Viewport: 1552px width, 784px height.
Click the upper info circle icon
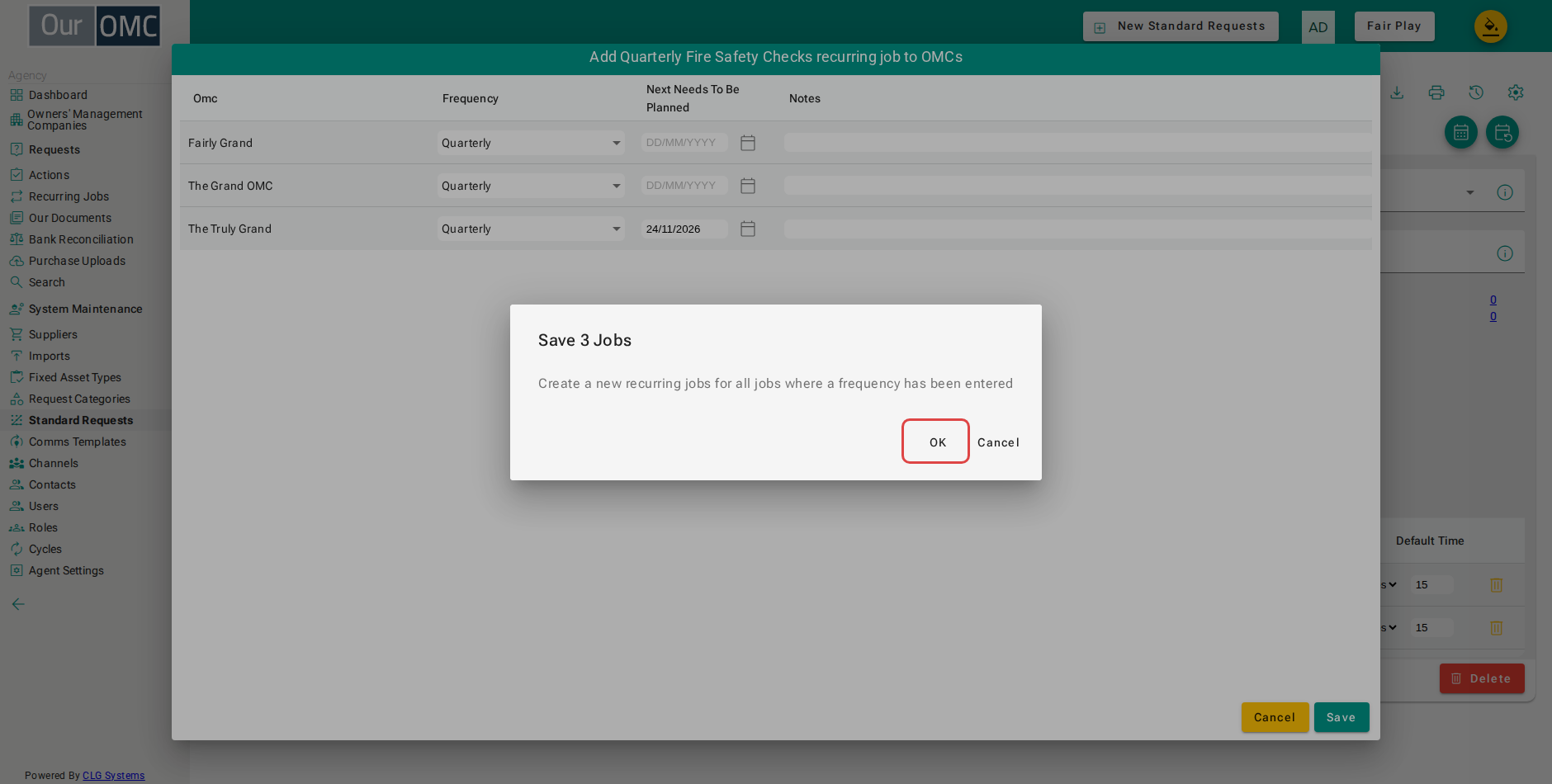coord(1505,192)
